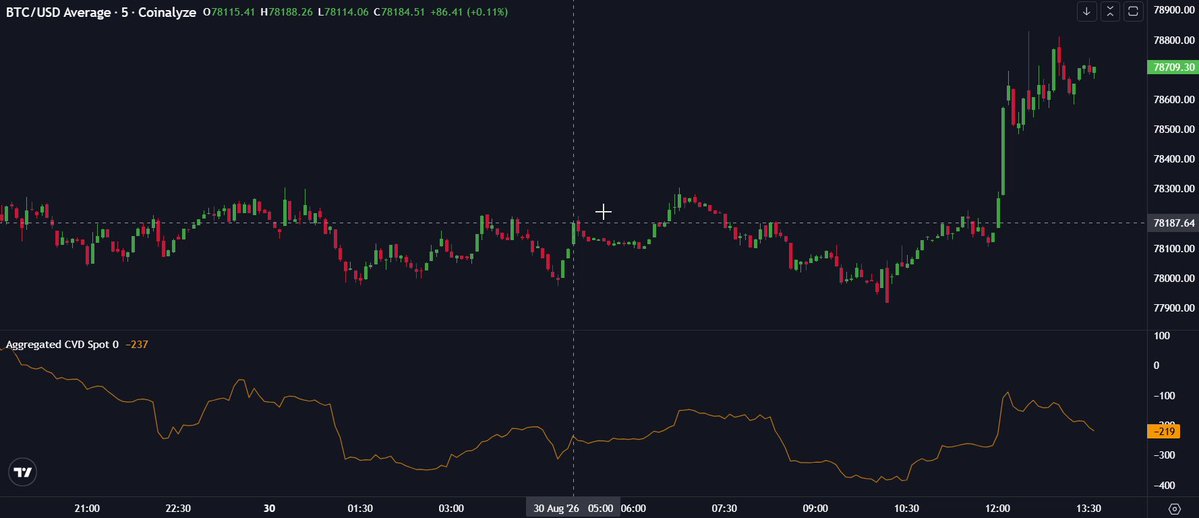1199x518 pixels.
Task: Click the 78000.00 price scale label
Action: [1174, 279]
